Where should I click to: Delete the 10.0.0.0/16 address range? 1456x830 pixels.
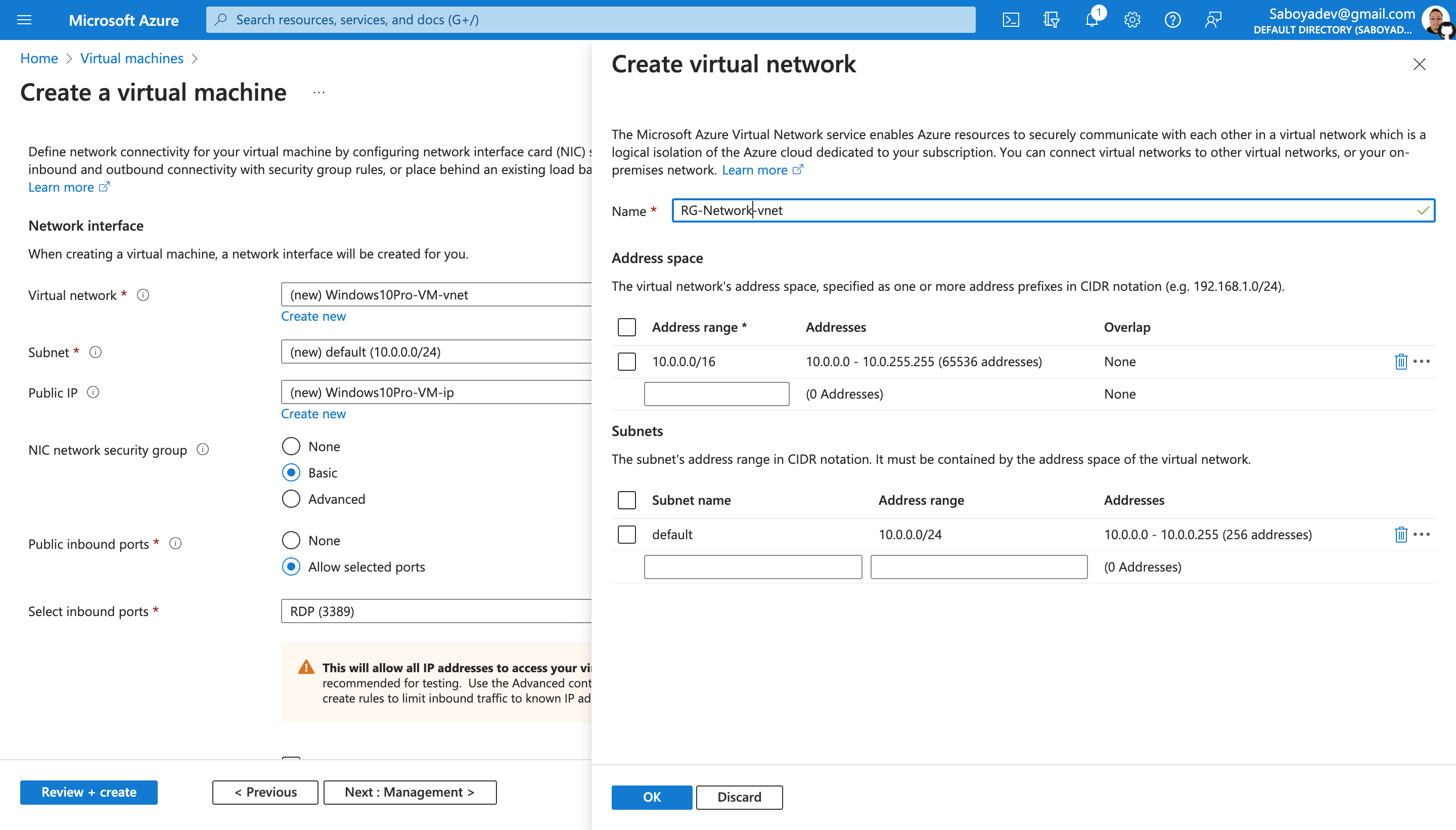point(1401,362)
